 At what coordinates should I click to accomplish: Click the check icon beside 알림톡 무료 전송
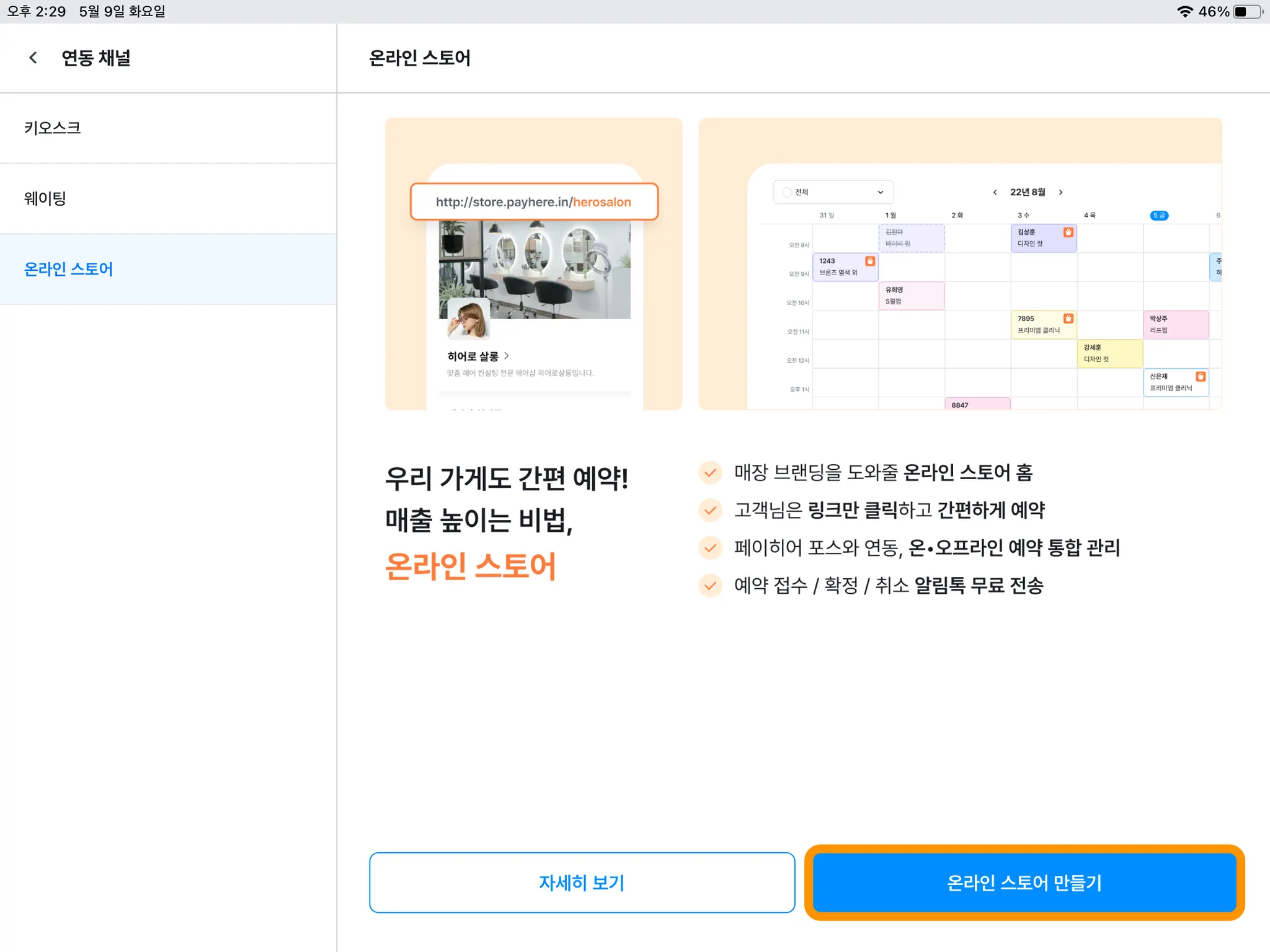point(711,586)
